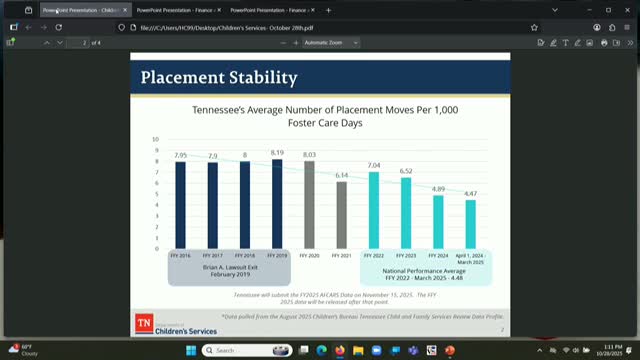Click the FFY 2022 axis label
The height and width of the screenshot is (360, 640).
click(x=374, y=256)
